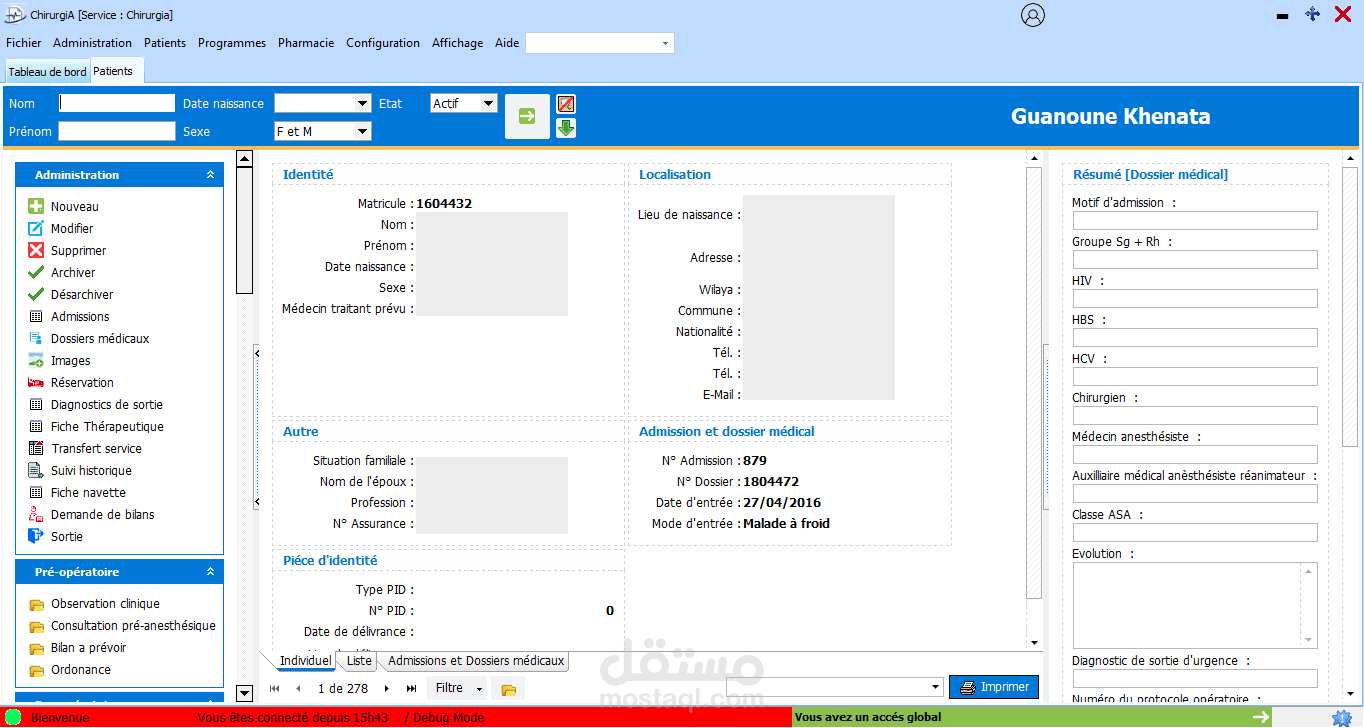This screenshot has height=728, width=1364.
Task: Click the Groupe Sg + Rh field
Action: [x=1195, y=260]
